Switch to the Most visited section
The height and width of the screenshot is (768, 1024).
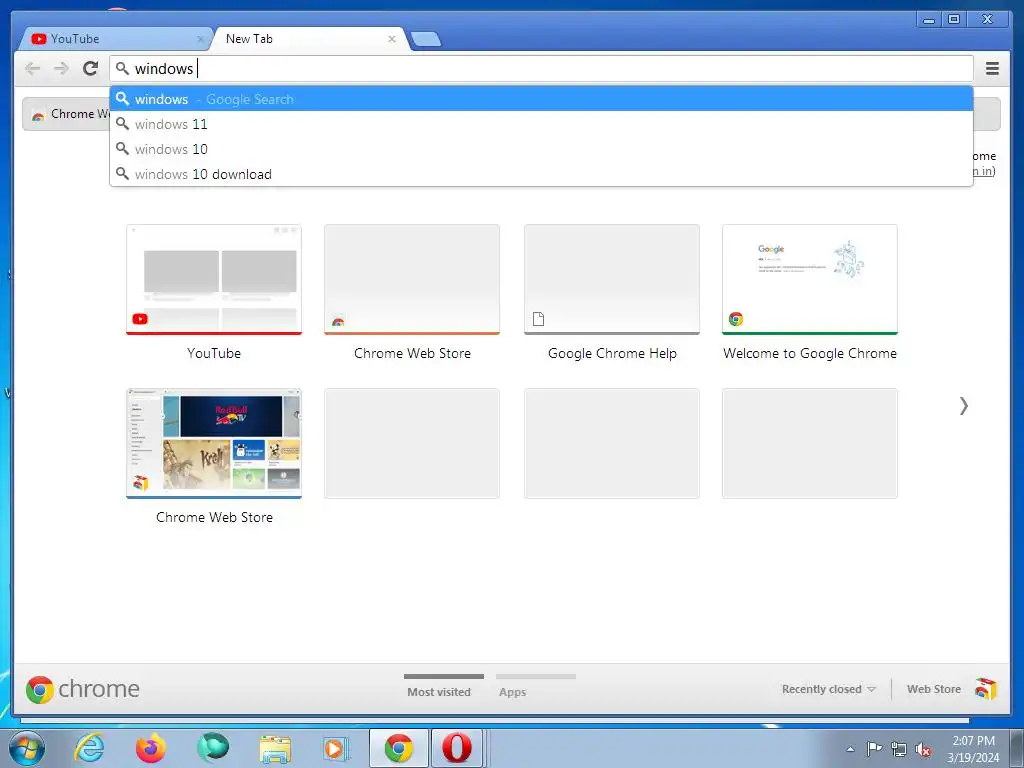[x=439, y=692]
